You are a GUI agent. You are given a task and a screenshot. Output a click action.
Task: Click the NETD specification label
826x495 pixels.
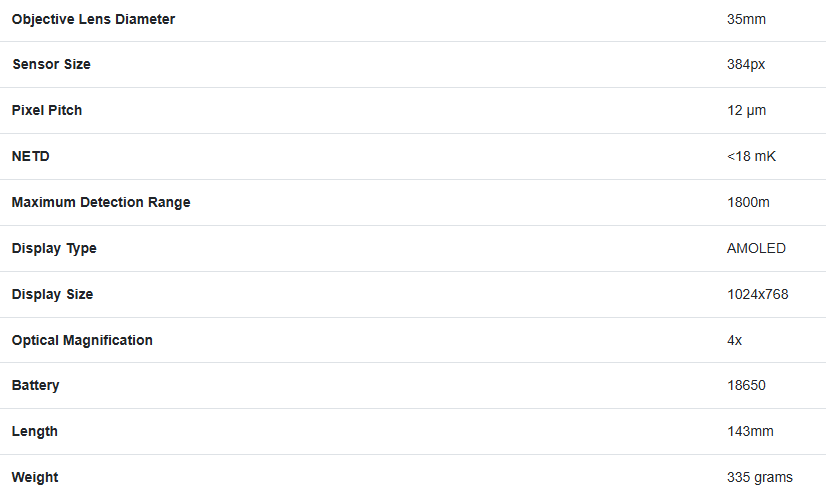pos(31,156)
